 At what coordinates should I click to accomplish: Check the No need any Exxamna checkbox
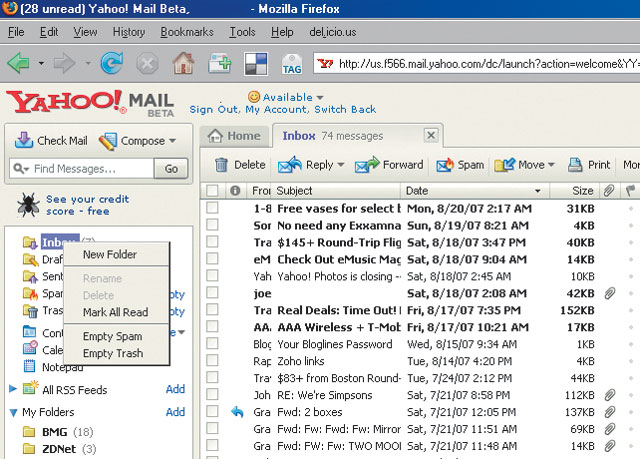point(212,225)
